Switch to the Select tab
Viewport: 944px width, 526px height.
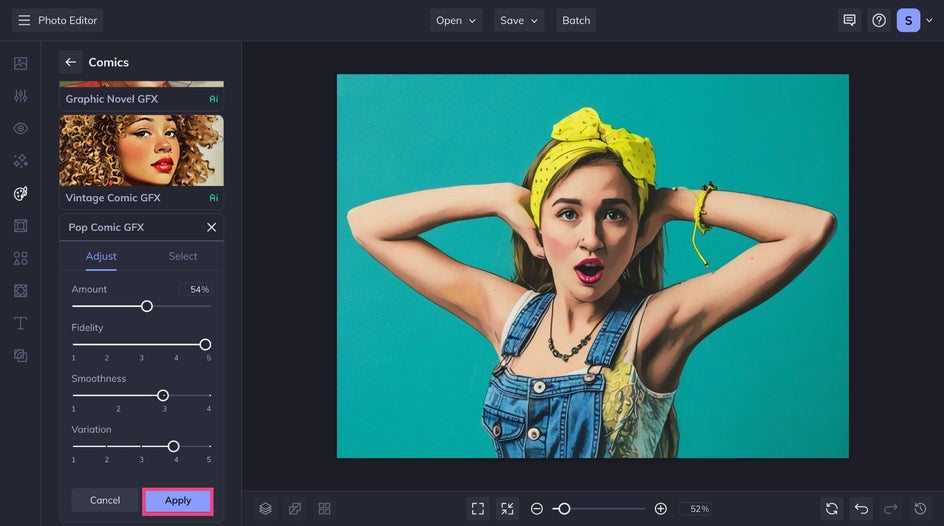[x=183, y=256]
